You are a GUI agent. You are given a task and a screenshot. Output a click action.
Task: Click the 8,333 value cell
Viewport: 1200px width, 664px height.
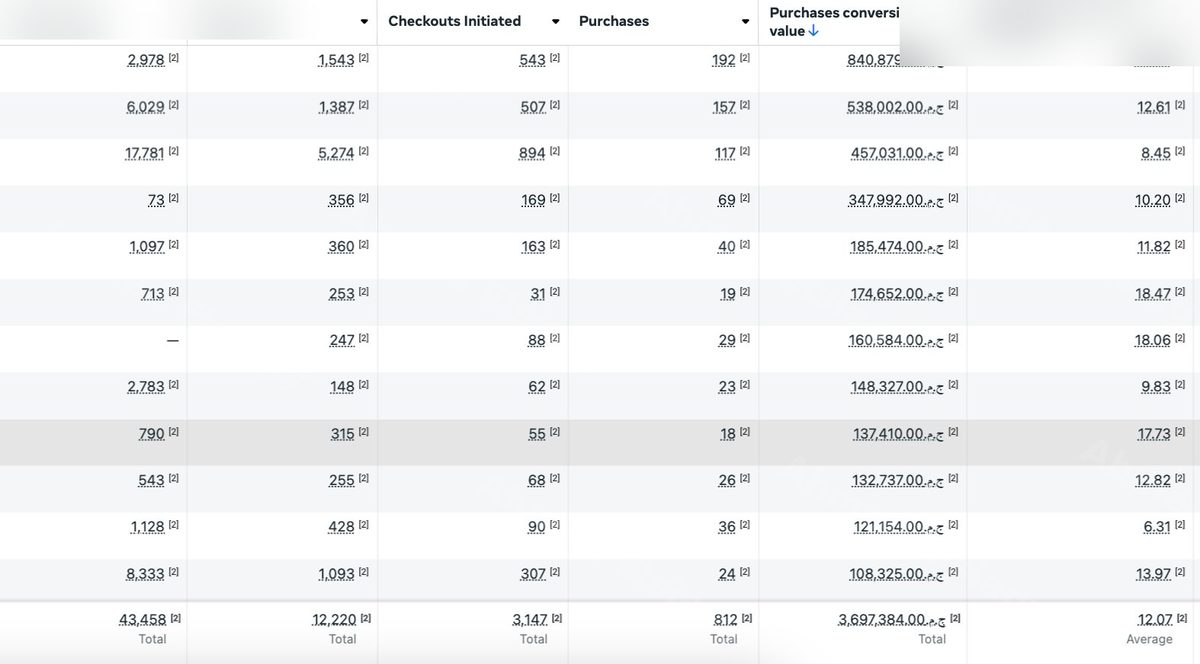[x=145, y=573]
